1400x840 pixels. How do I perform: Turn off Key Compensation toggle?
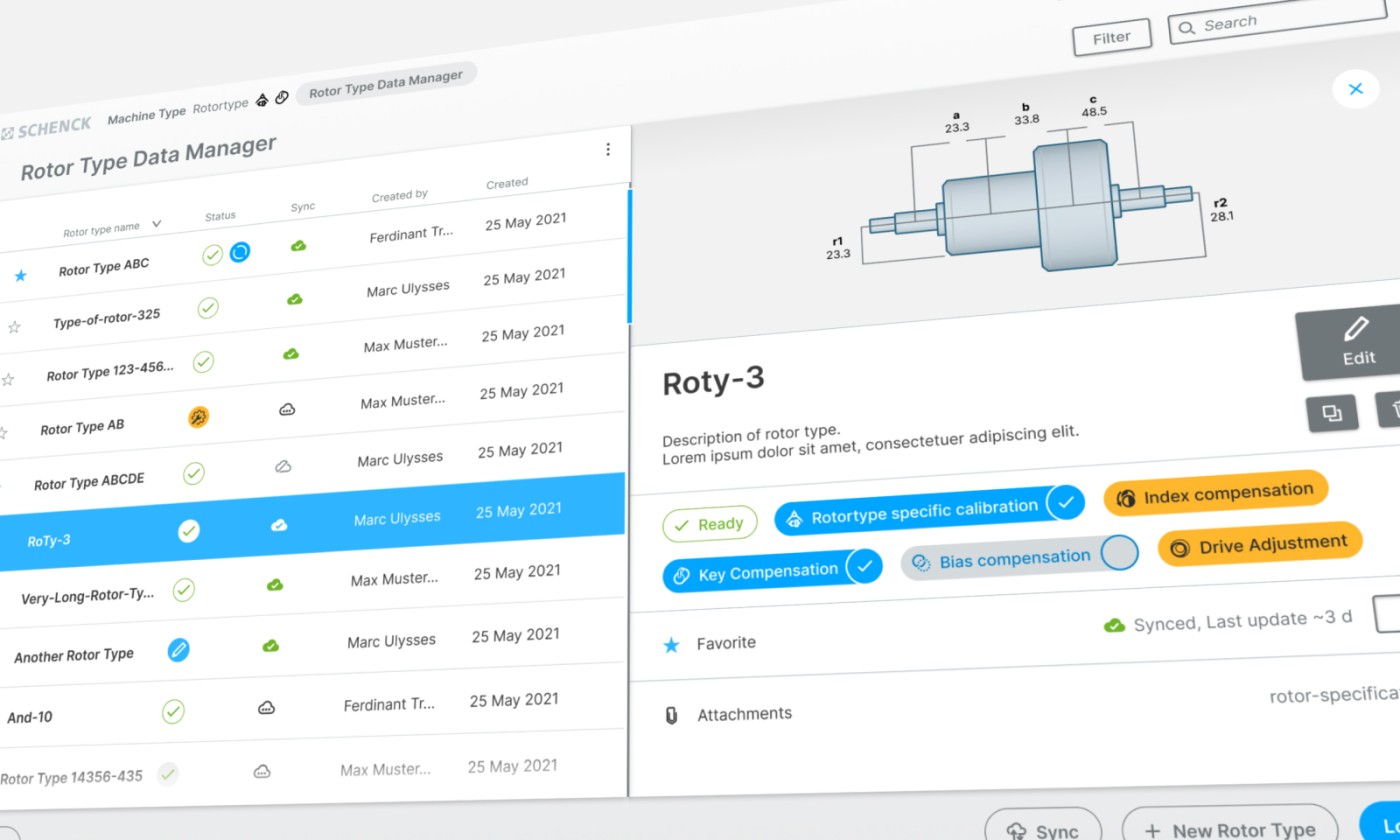[864, 567]
